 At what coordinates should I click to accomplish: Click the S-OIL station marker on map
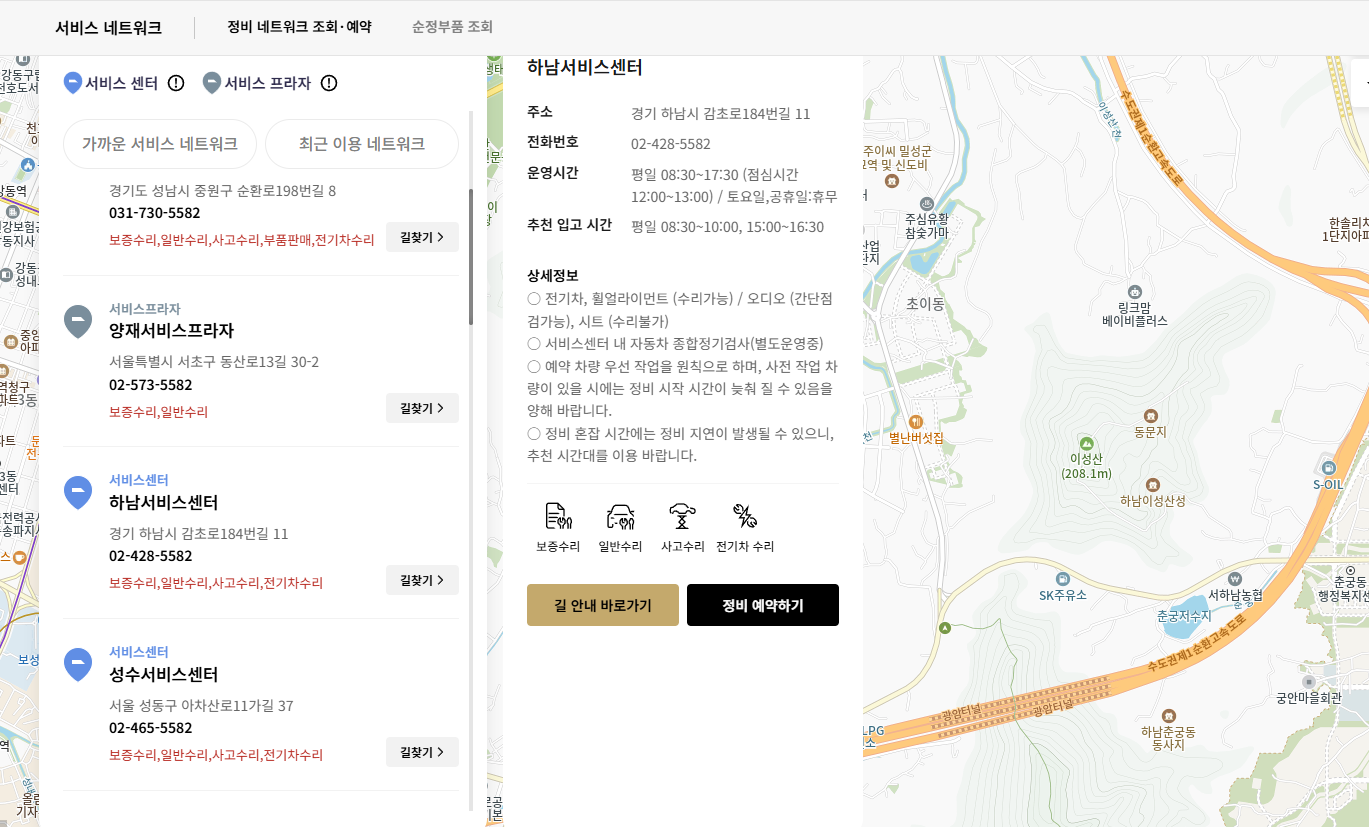1330,466
